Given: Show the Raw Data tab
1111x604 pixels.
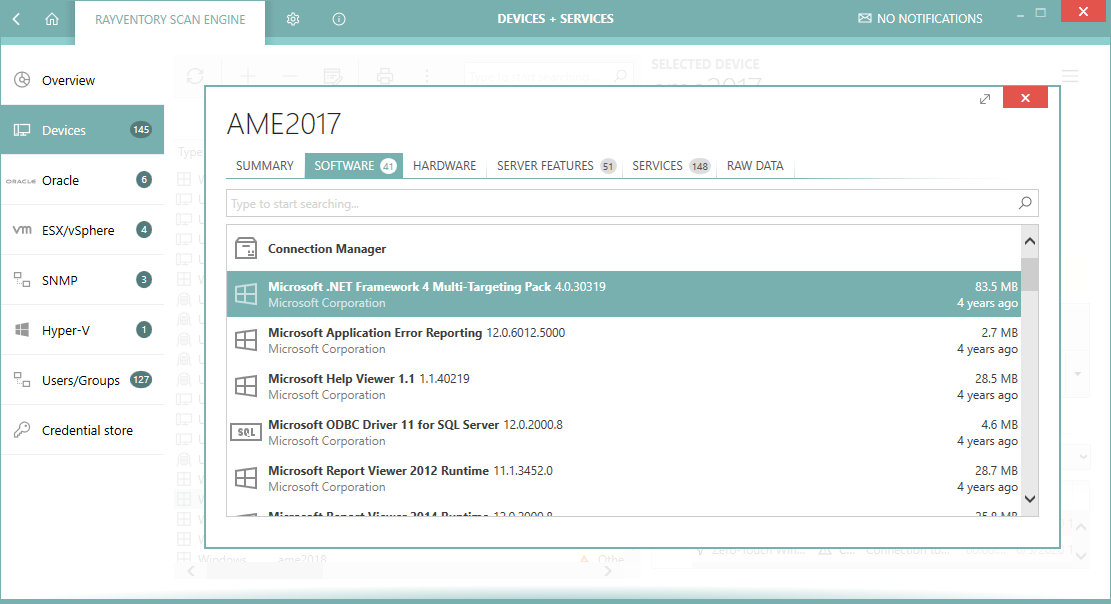Looking at the screenshot, I should click(755, 166).
